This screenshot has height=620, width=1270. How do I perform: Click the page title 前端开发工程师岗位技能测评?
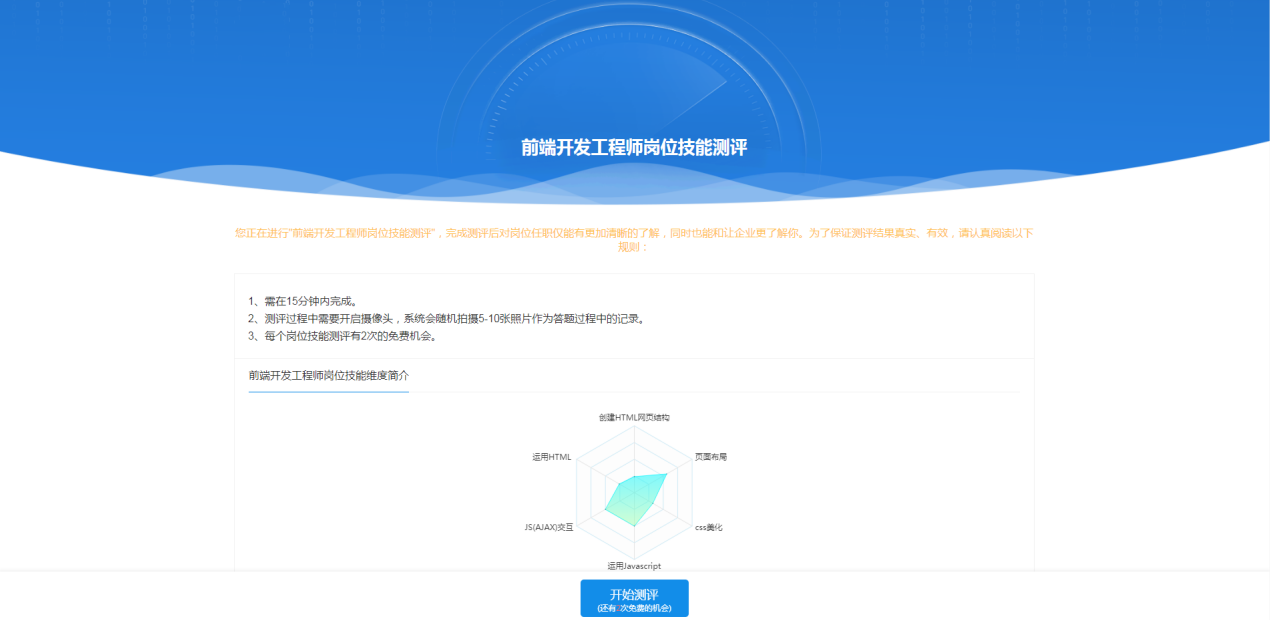[x=634, y=148]
